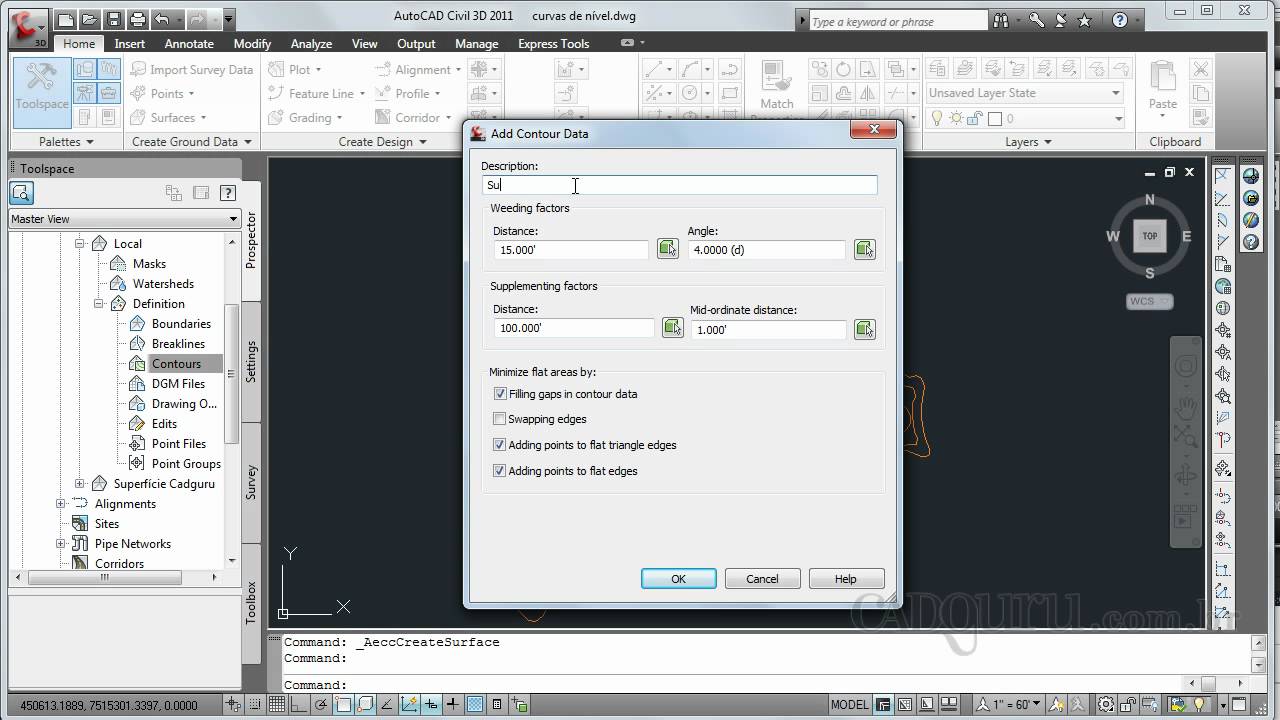Click the Toolspace help question icon
This screenshot has height=720, width=1280.
(x=228, y=193)
